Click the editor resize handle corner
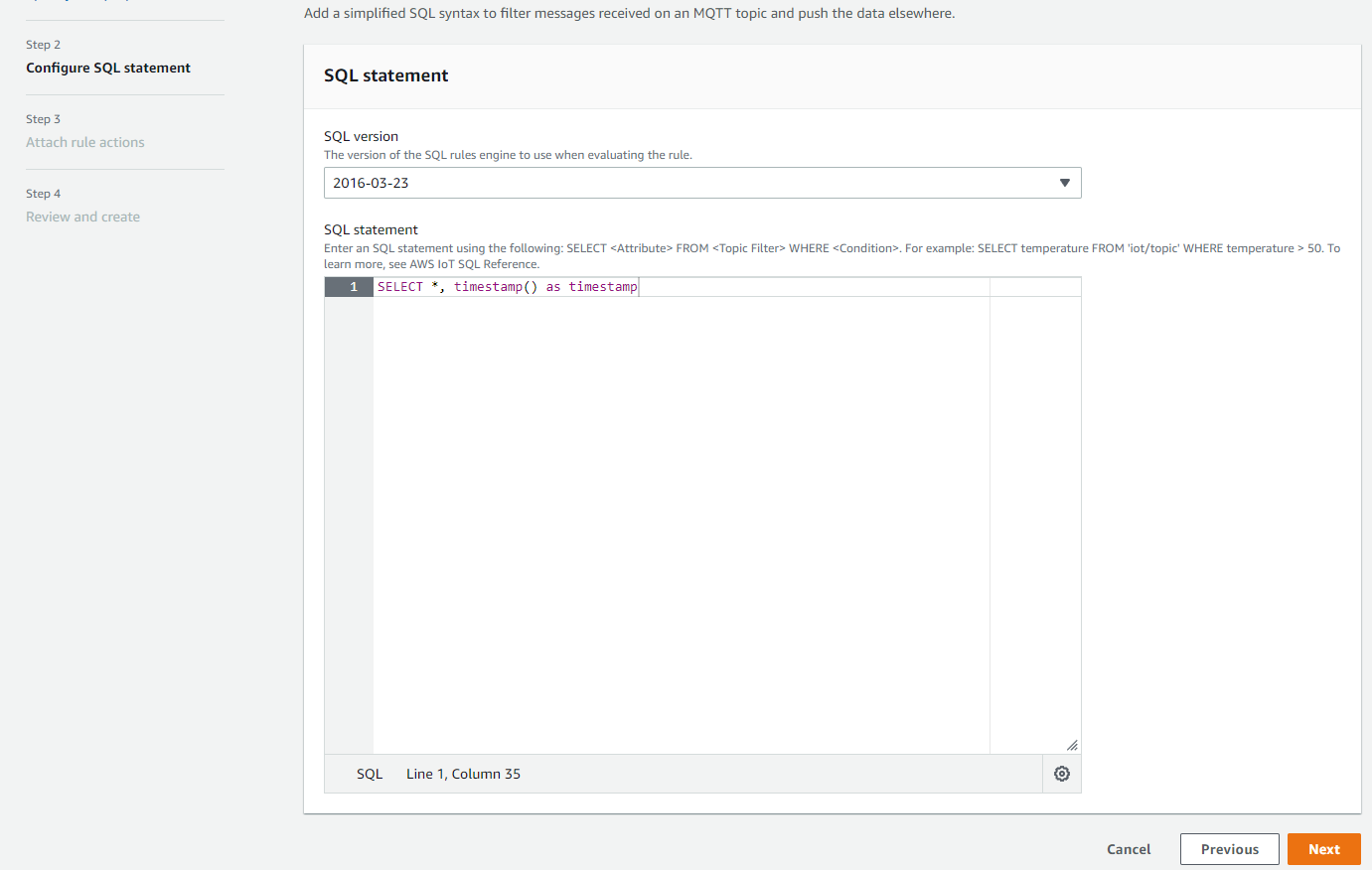The height and width of the screenshot is (870, 1372). click(1072, 745)
